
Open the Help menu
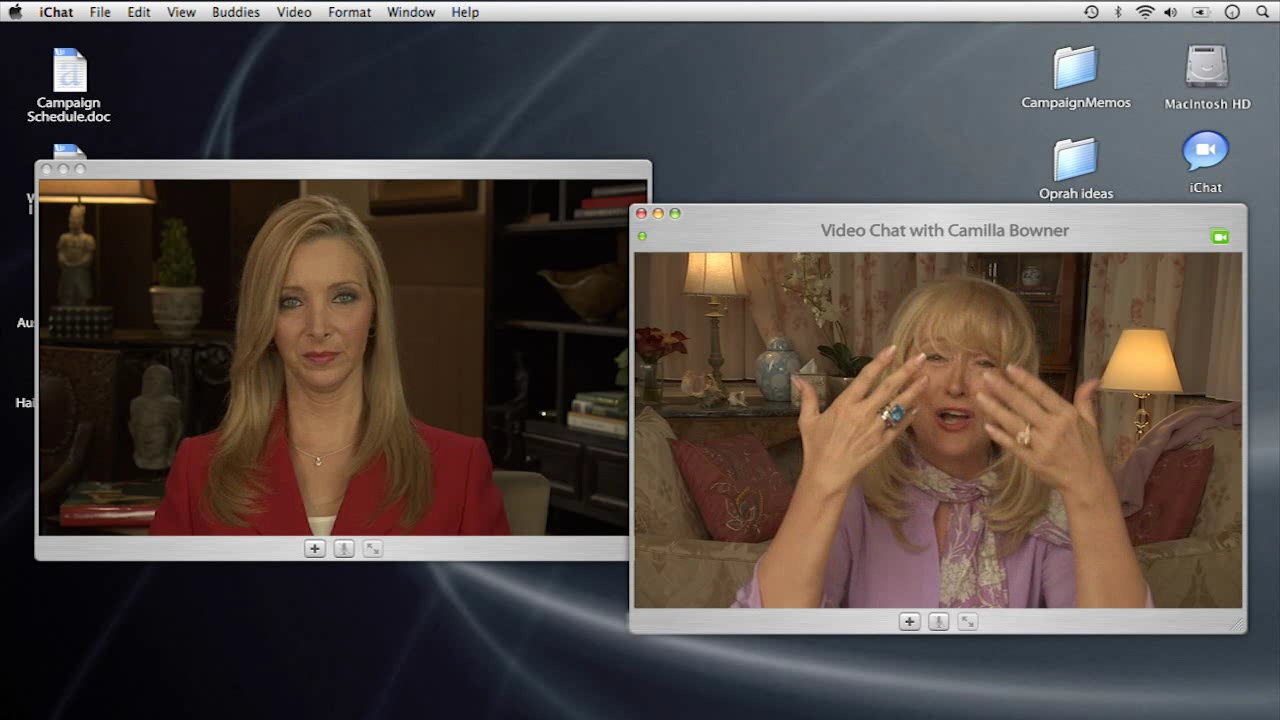coord(466,12)
